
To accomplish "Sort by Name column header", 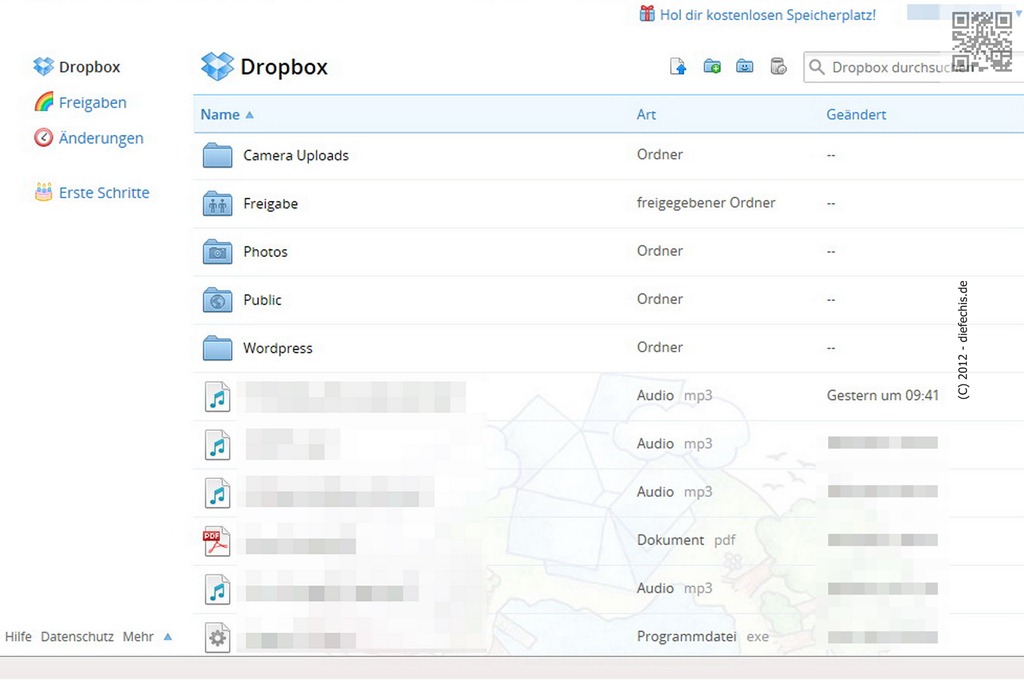I will point(220,114).
